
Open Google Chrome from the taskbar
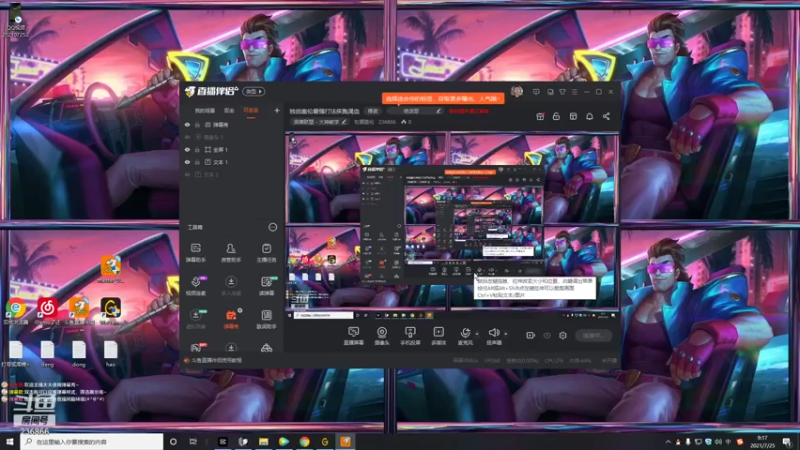click(x=304, y=441)
